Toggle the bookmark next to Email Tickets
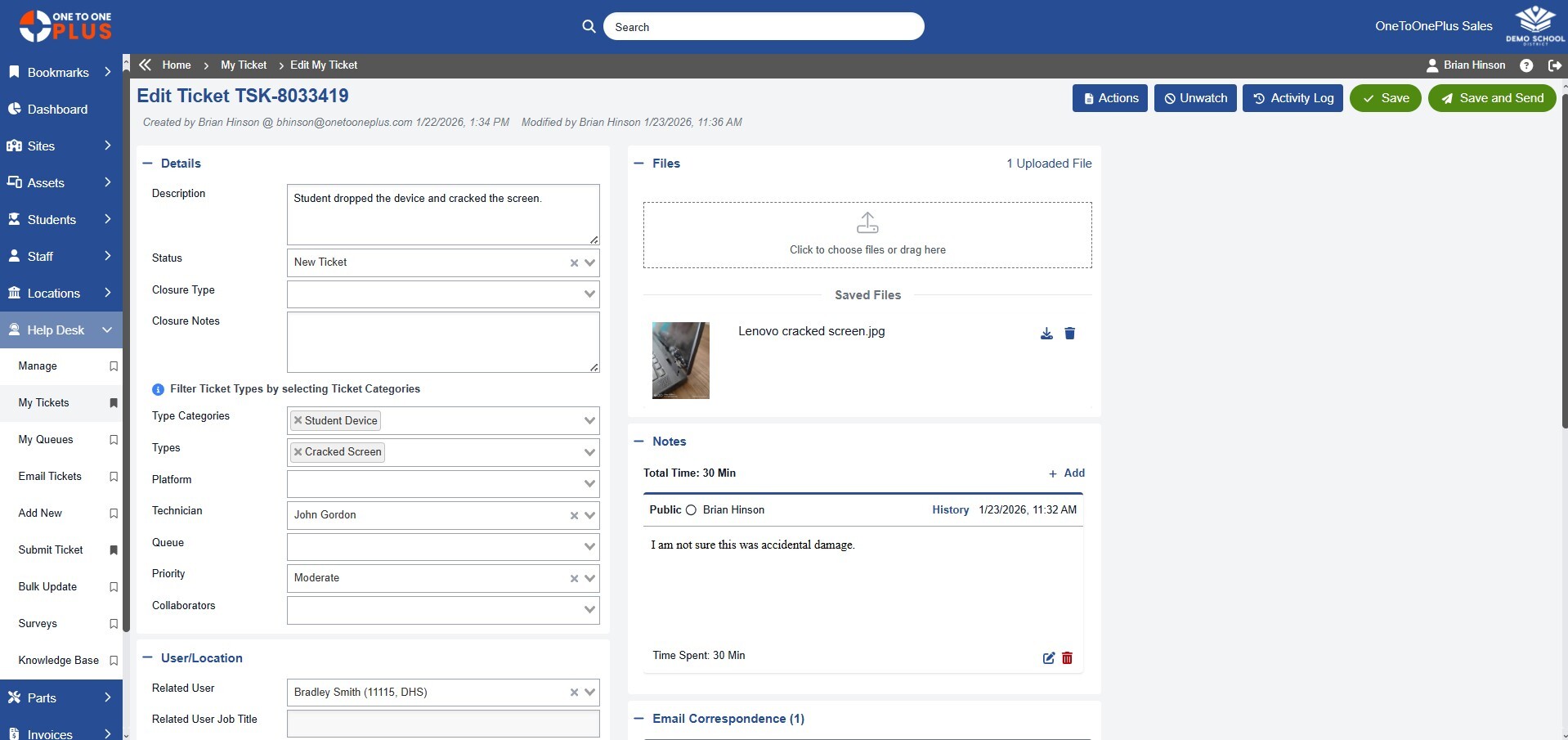This screenshot has height=740, width=1568. 114,477
